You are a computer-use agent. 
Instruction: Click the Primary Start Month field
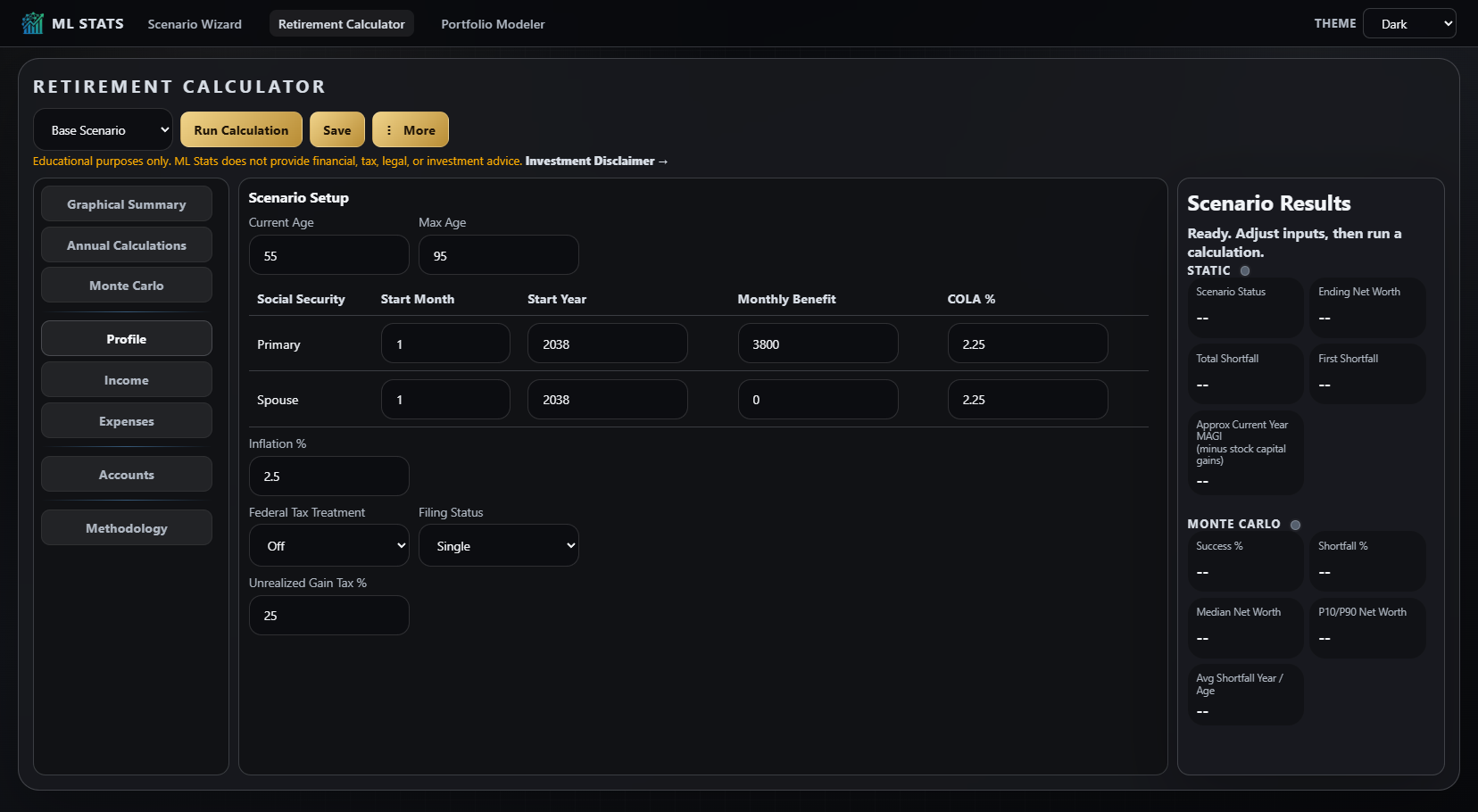tap(445, 344)
